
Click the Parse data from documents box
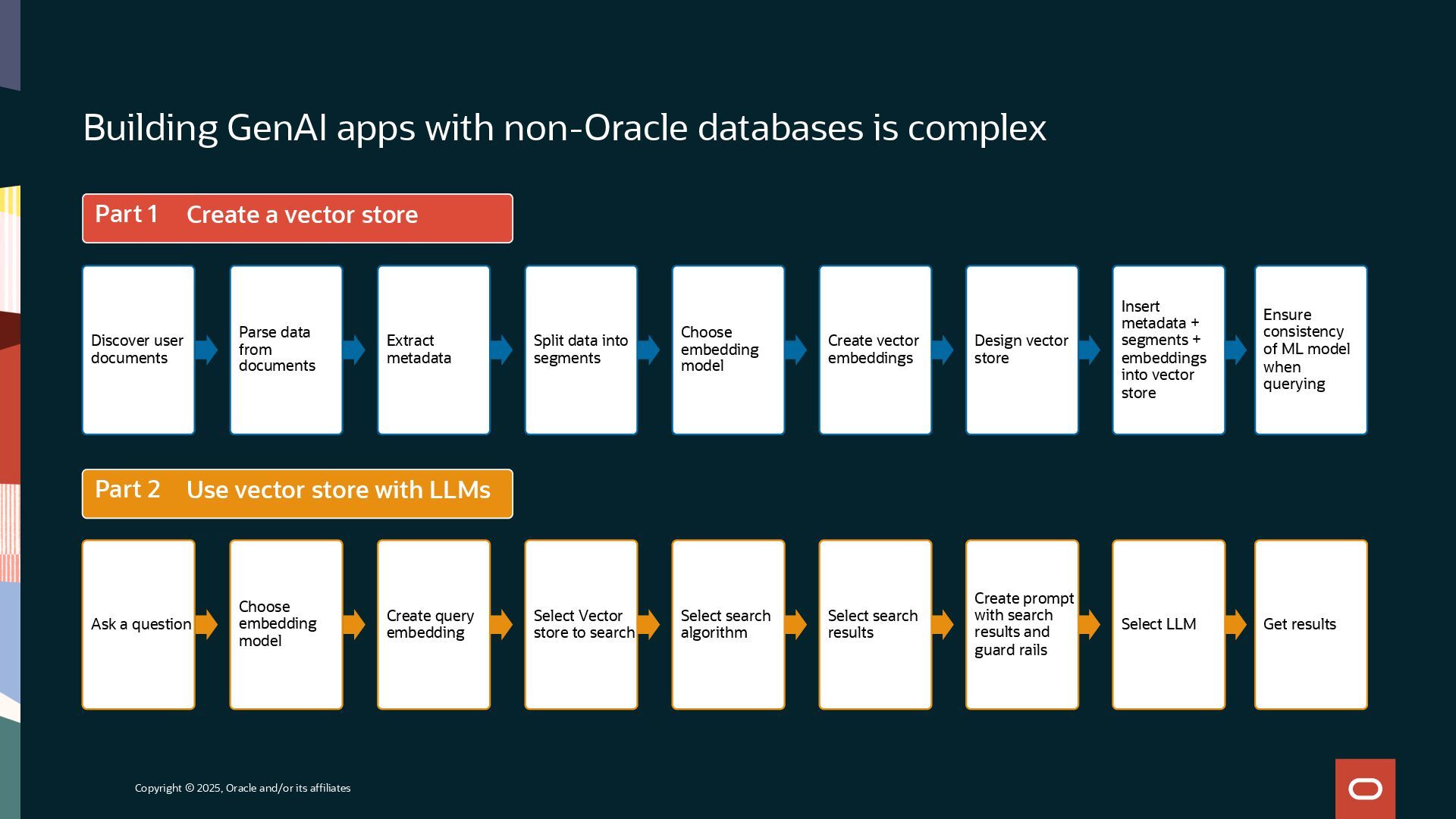click(286, 350)
